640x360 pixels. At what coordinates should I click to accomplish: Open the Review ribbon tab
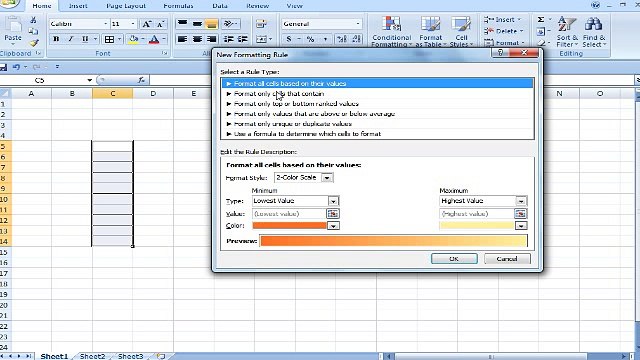click(x=258, y=6)
